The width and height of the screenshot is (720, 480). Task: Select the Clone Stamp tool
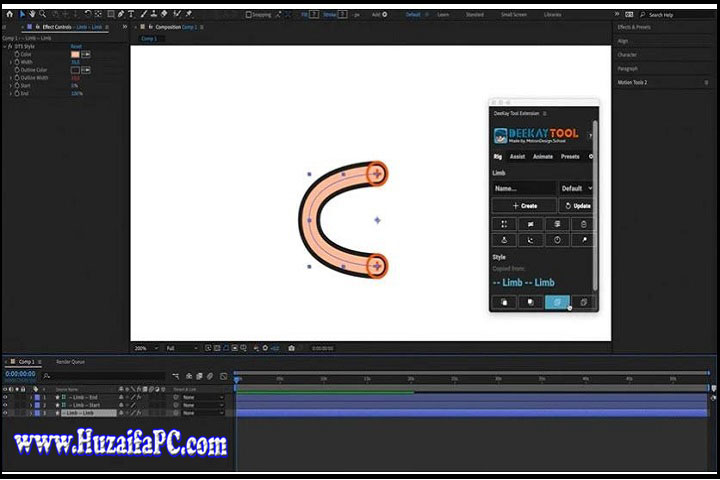click(154, 14)
